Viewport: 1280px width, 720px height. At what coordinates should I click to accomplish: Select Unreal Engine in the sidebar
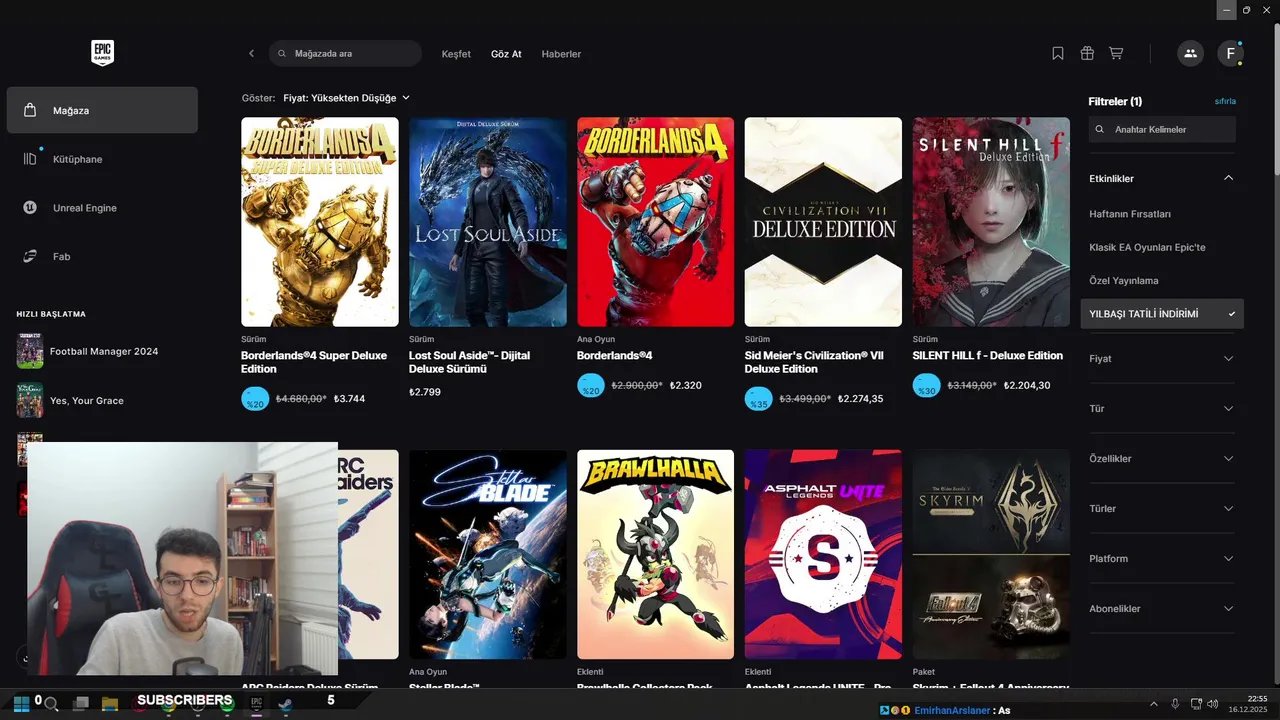(x=102, y=208)
